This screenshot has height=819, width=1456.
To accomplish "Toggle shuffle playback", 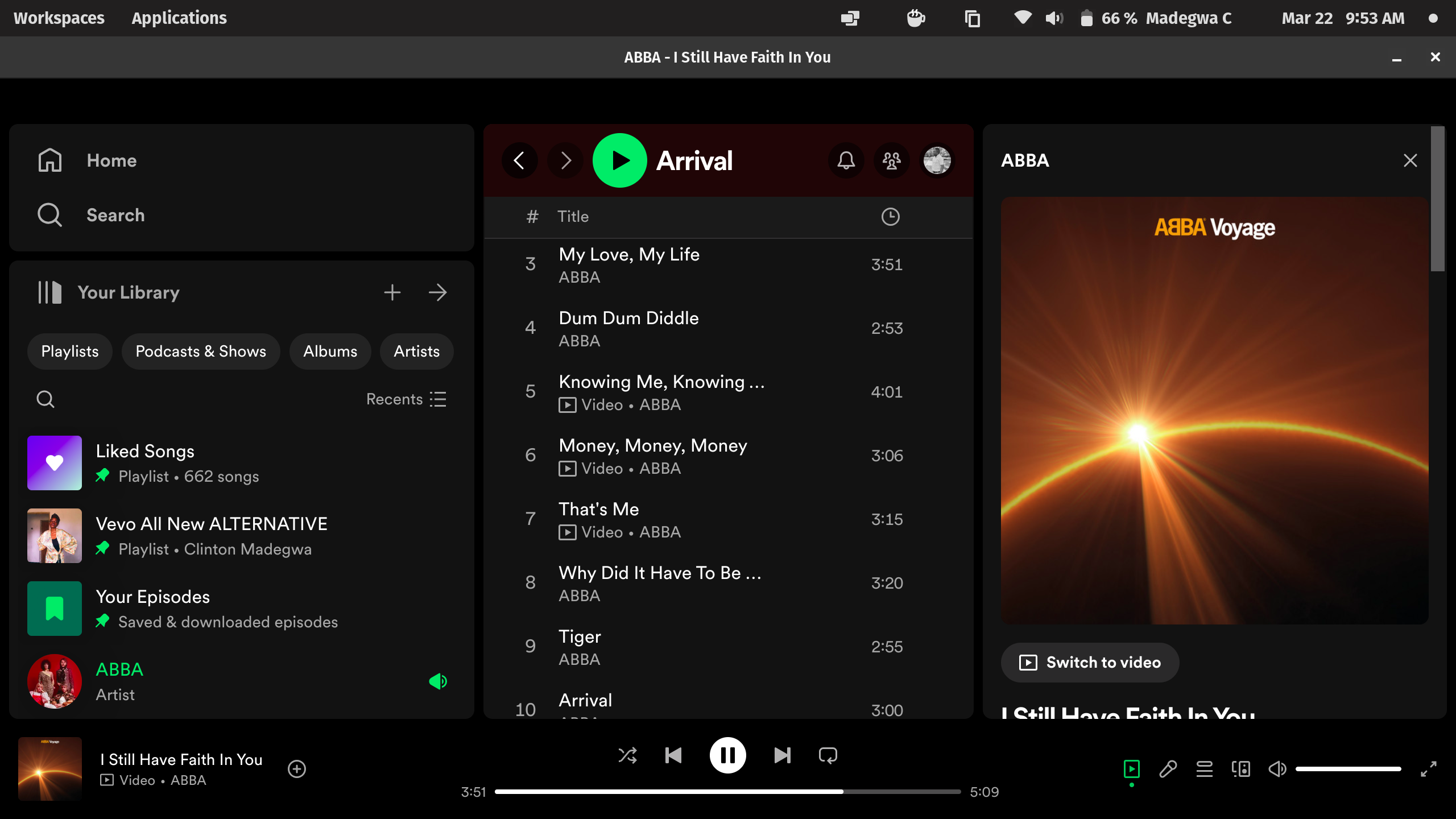I will tap(628, 755).
